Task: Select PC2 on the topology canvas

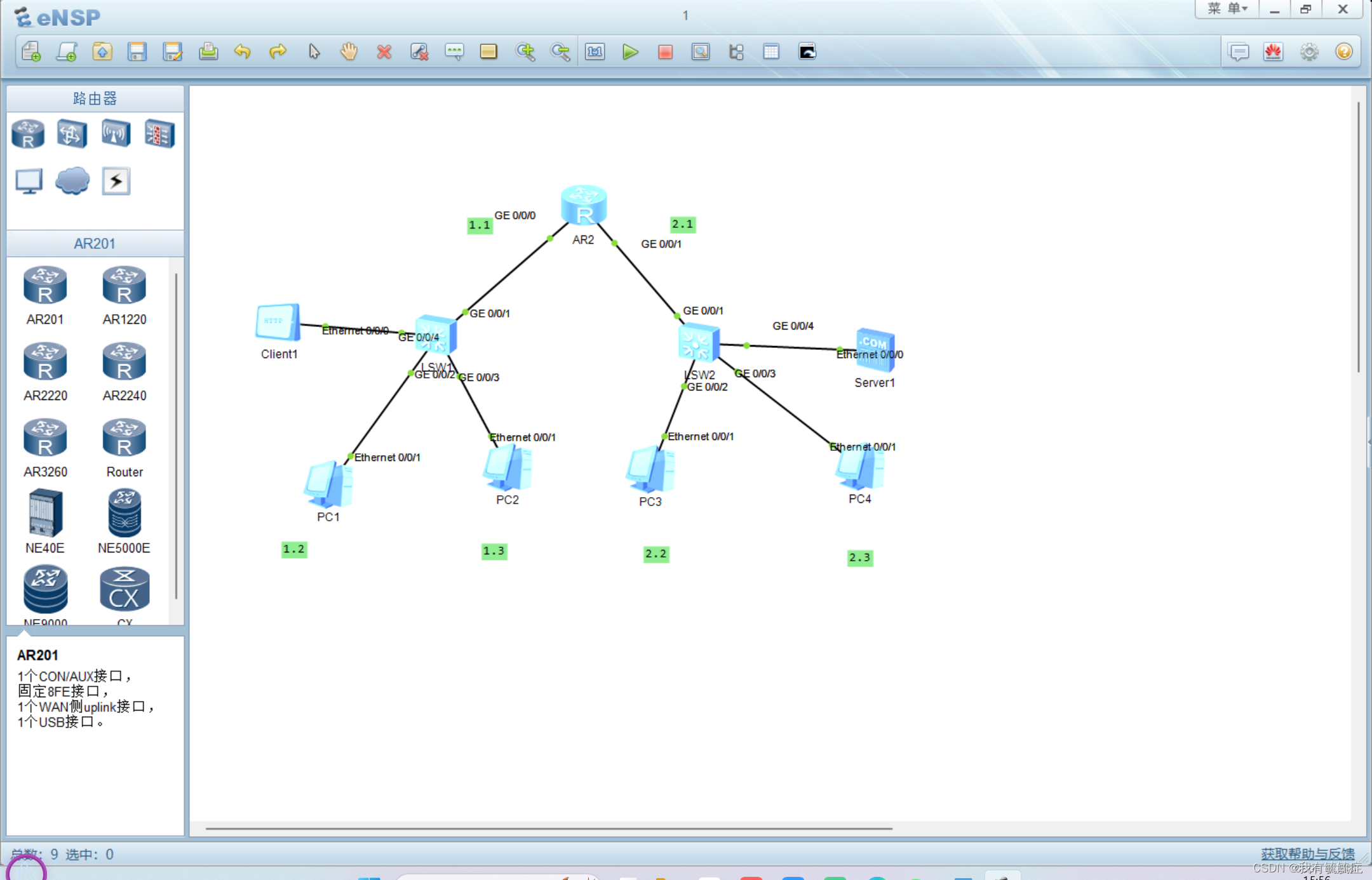Action: click(x=508, y=467)
